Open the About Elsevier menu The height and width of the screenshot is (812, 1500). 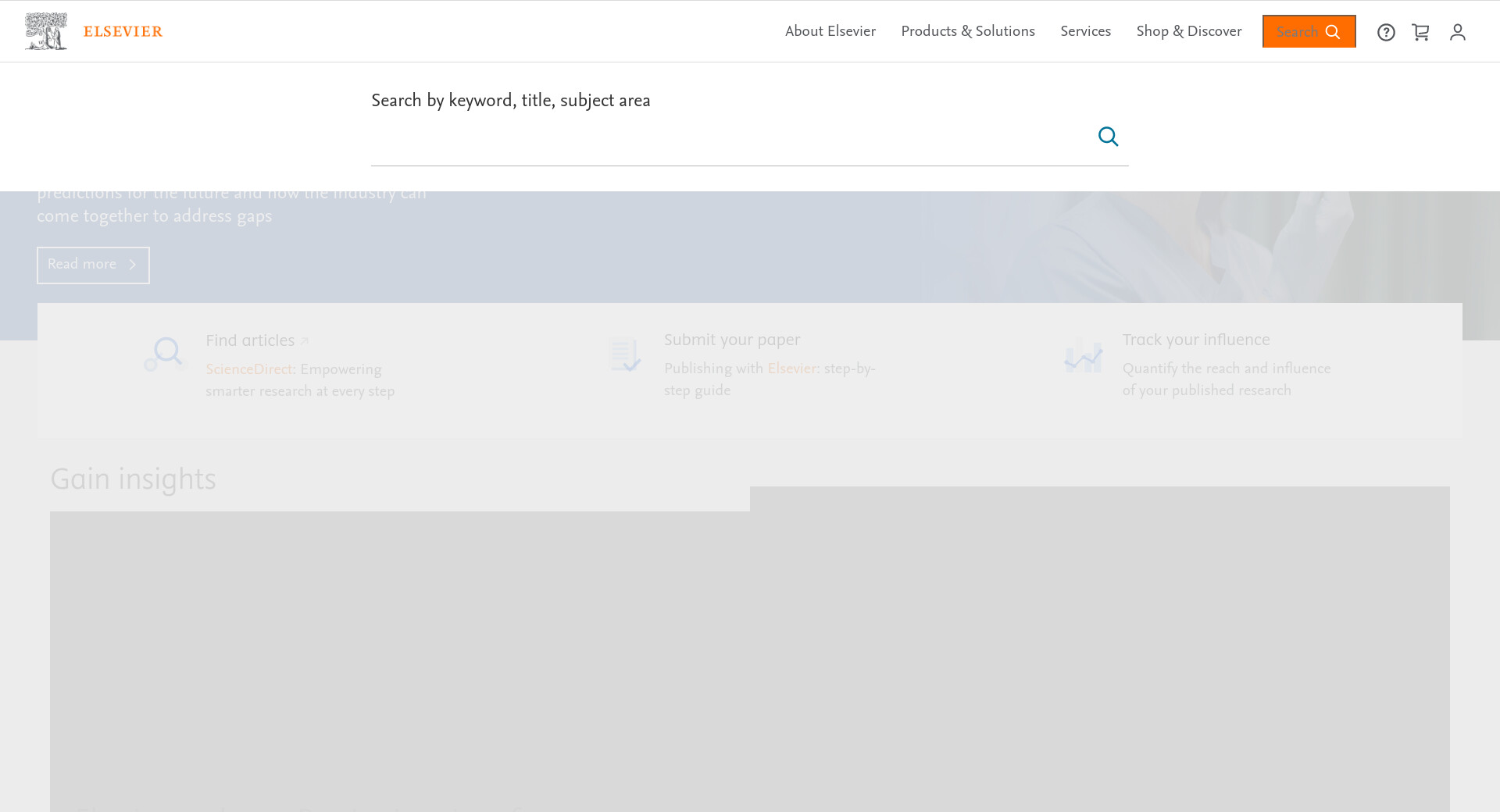(830, 31)
